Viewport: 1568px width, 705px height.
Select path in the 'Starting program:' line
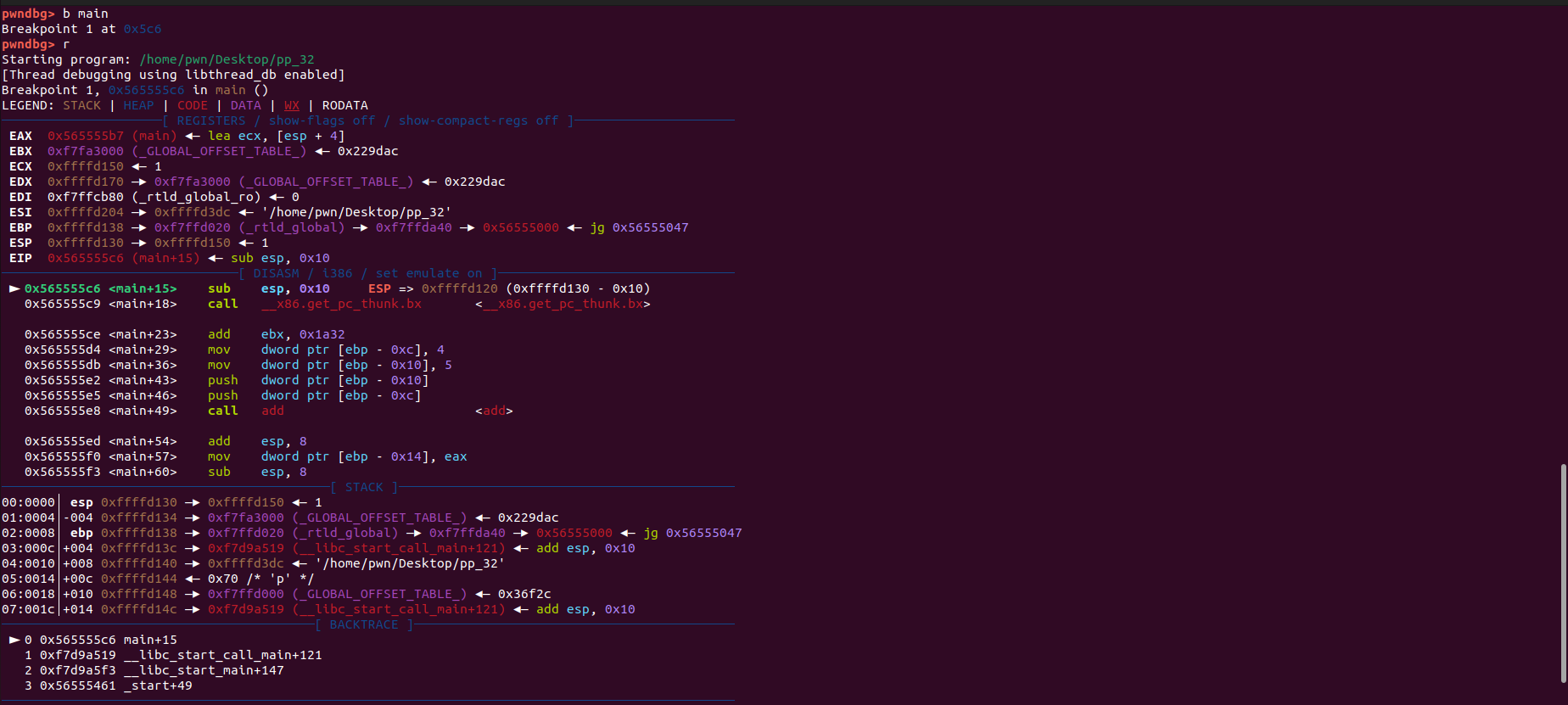click(x=227, y=59)
